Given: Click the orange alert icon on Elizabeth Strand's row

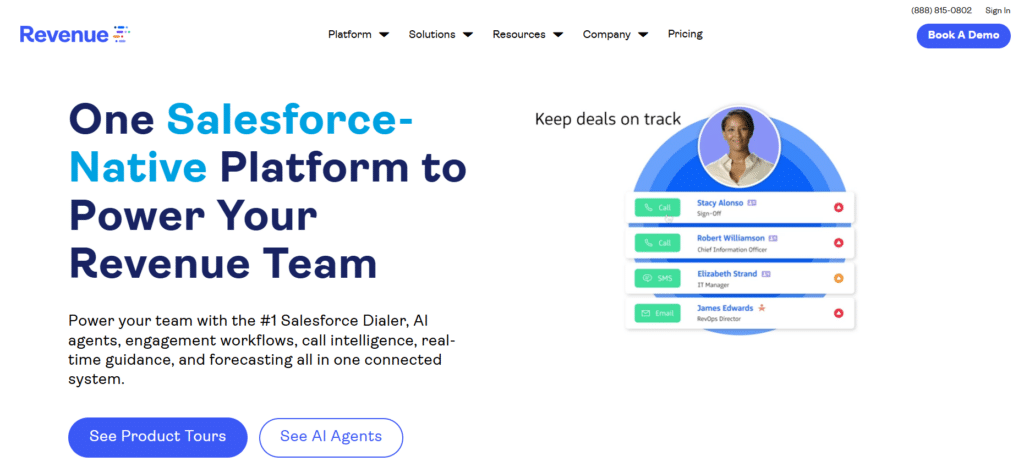Looking at the screenshot, I should (838, 278).
